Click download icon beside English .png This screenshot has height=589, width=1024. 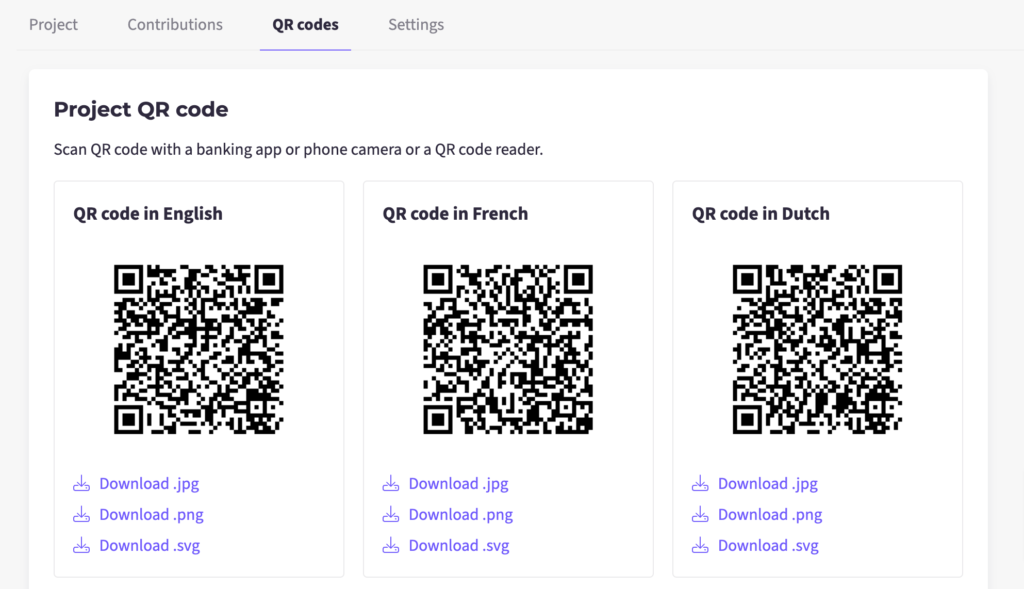82,515
